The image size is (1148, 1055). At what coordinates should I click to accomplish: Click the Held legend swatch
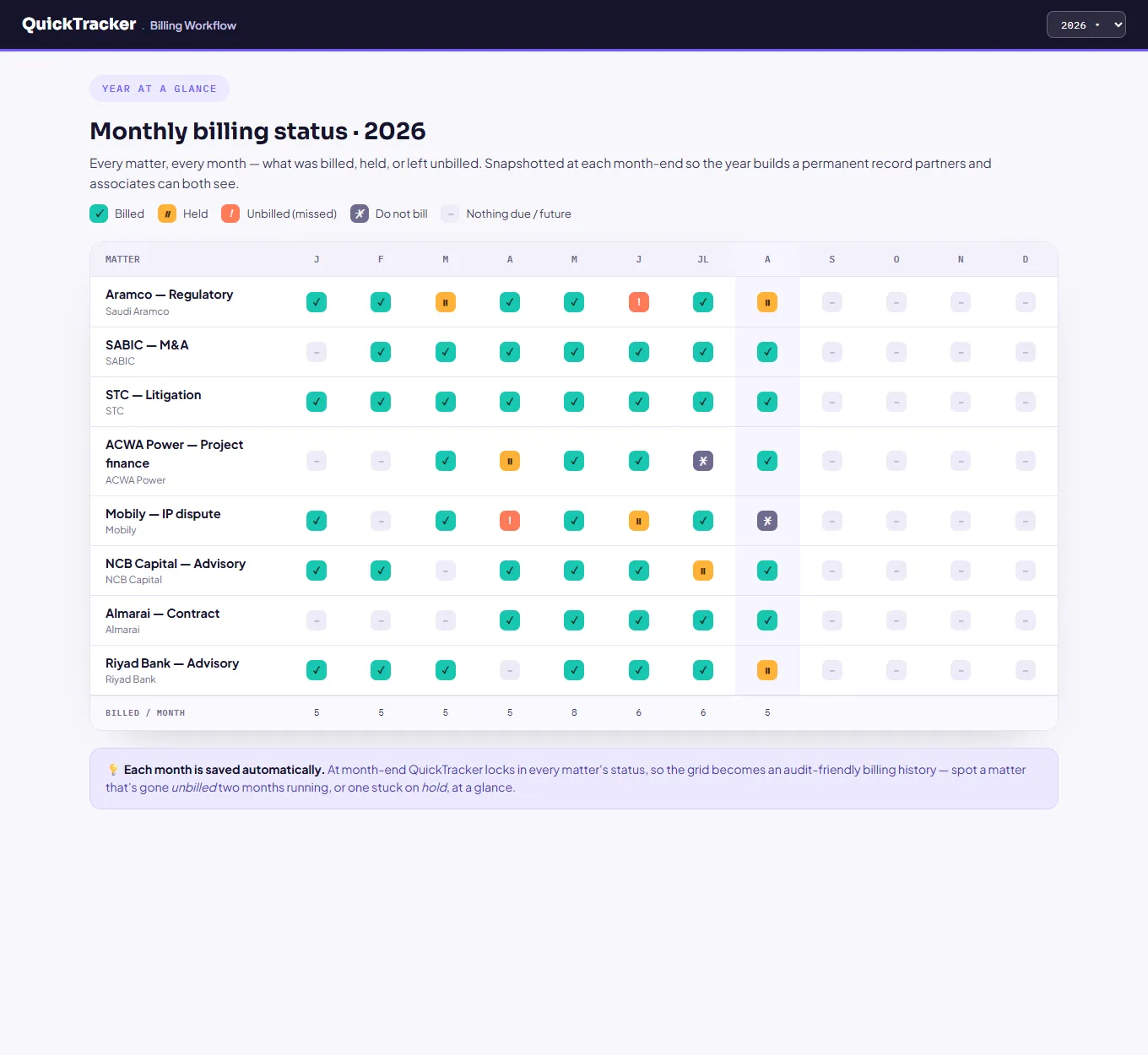tap(167, 214)
